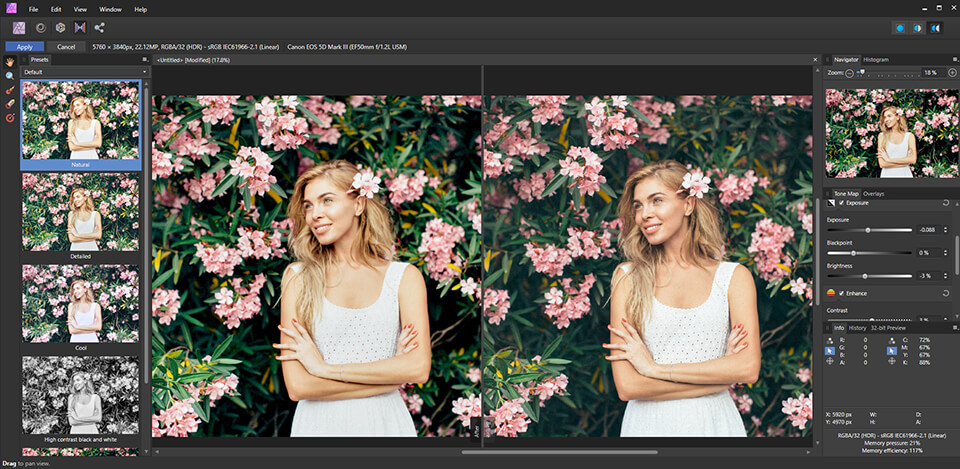
Task: Select the Overlay Paint tool
Action: [x=10, y=90]
